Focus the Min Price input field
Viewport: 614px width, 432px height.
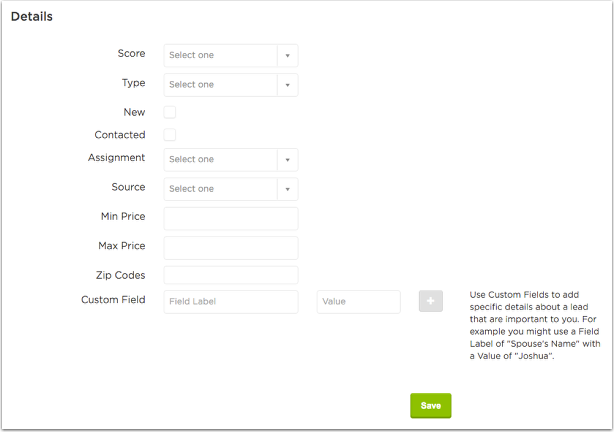[x=231, y=219]
